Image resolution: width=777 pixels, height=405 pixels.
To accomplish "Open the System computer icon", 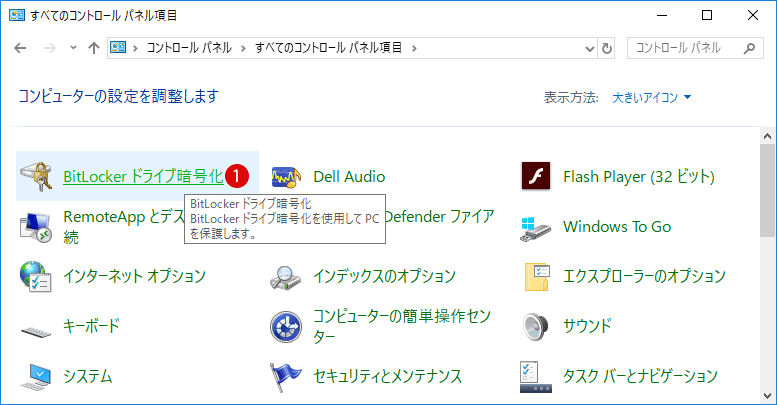I will coord(36,377).
